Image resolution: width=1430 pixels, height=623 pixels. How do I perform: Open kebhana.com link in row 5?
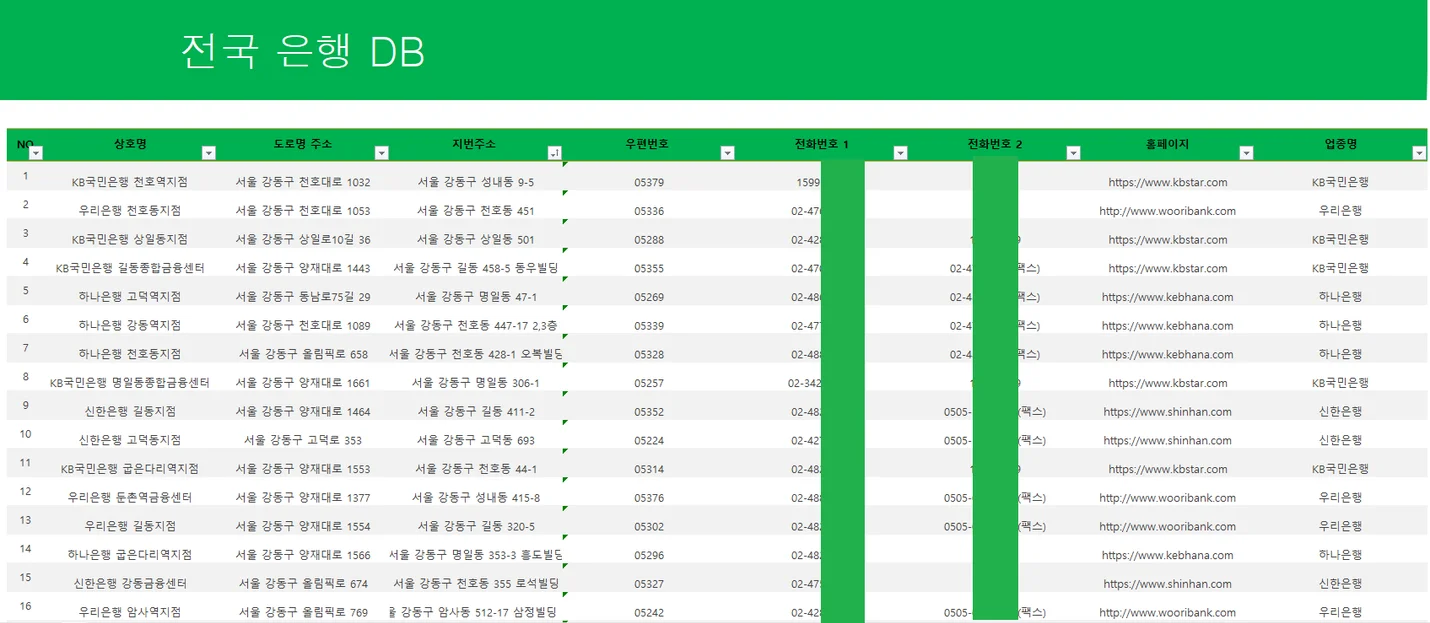click(x=1167, y=297)
